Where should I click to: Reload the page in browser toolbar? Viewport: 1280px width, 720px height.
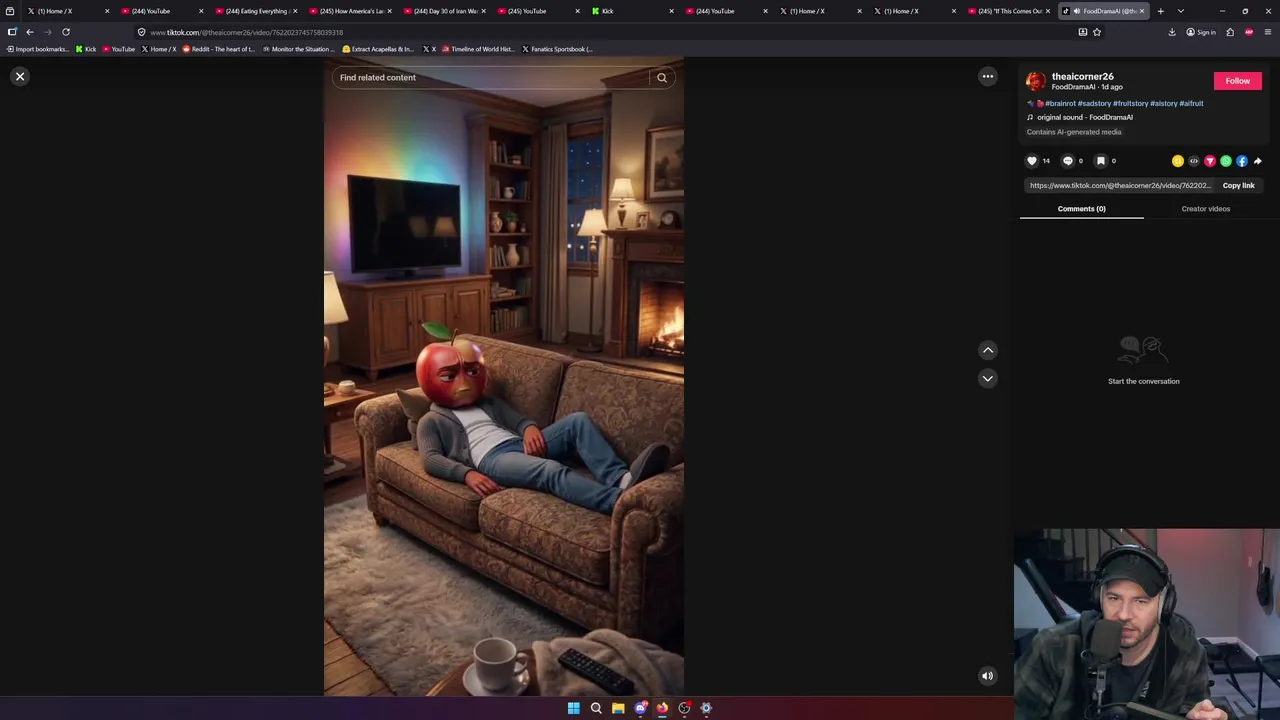(x=66, y=32)
